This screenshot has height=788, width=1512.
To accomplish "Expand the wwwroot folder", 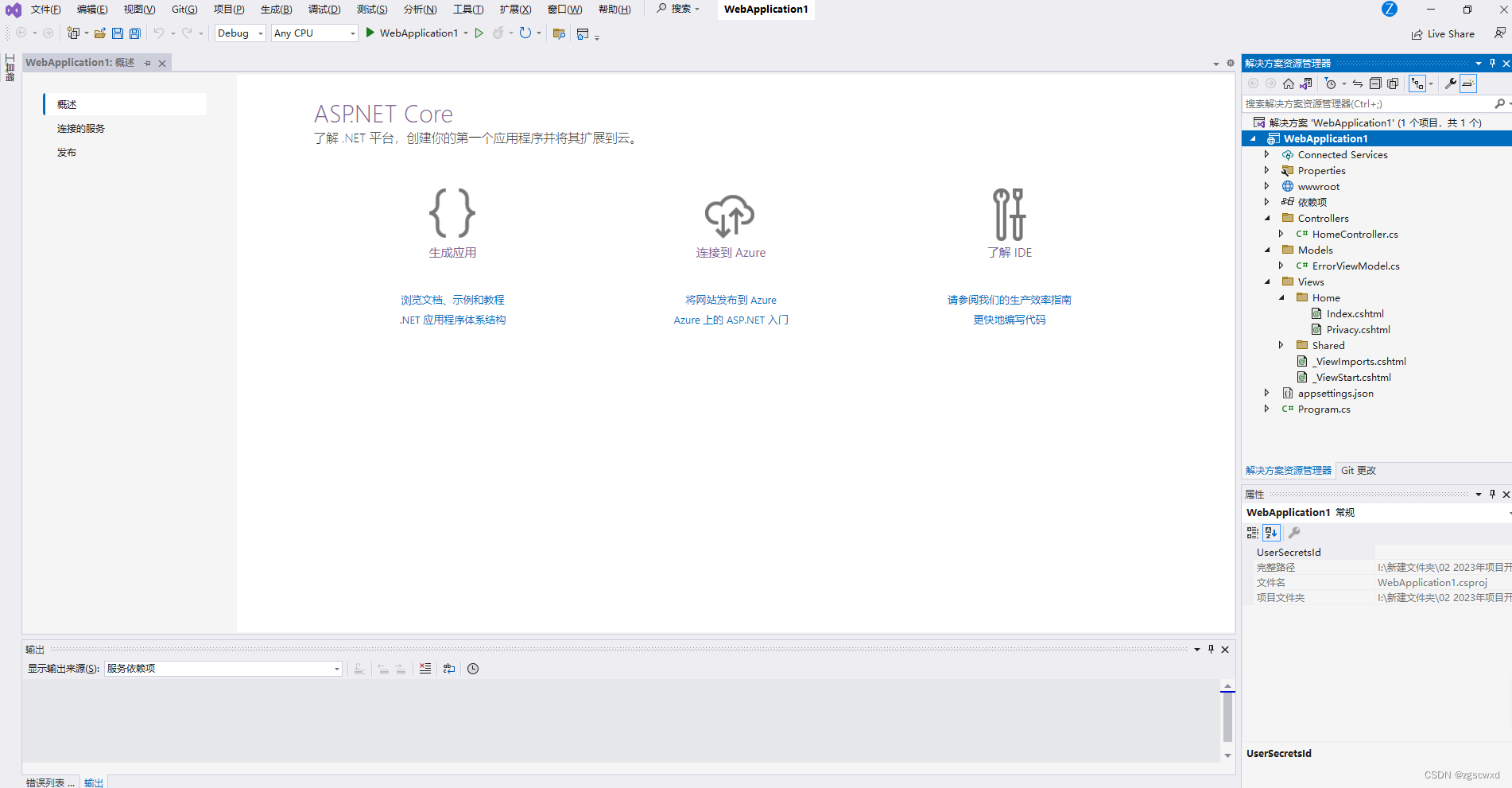I will (1267, 186).
